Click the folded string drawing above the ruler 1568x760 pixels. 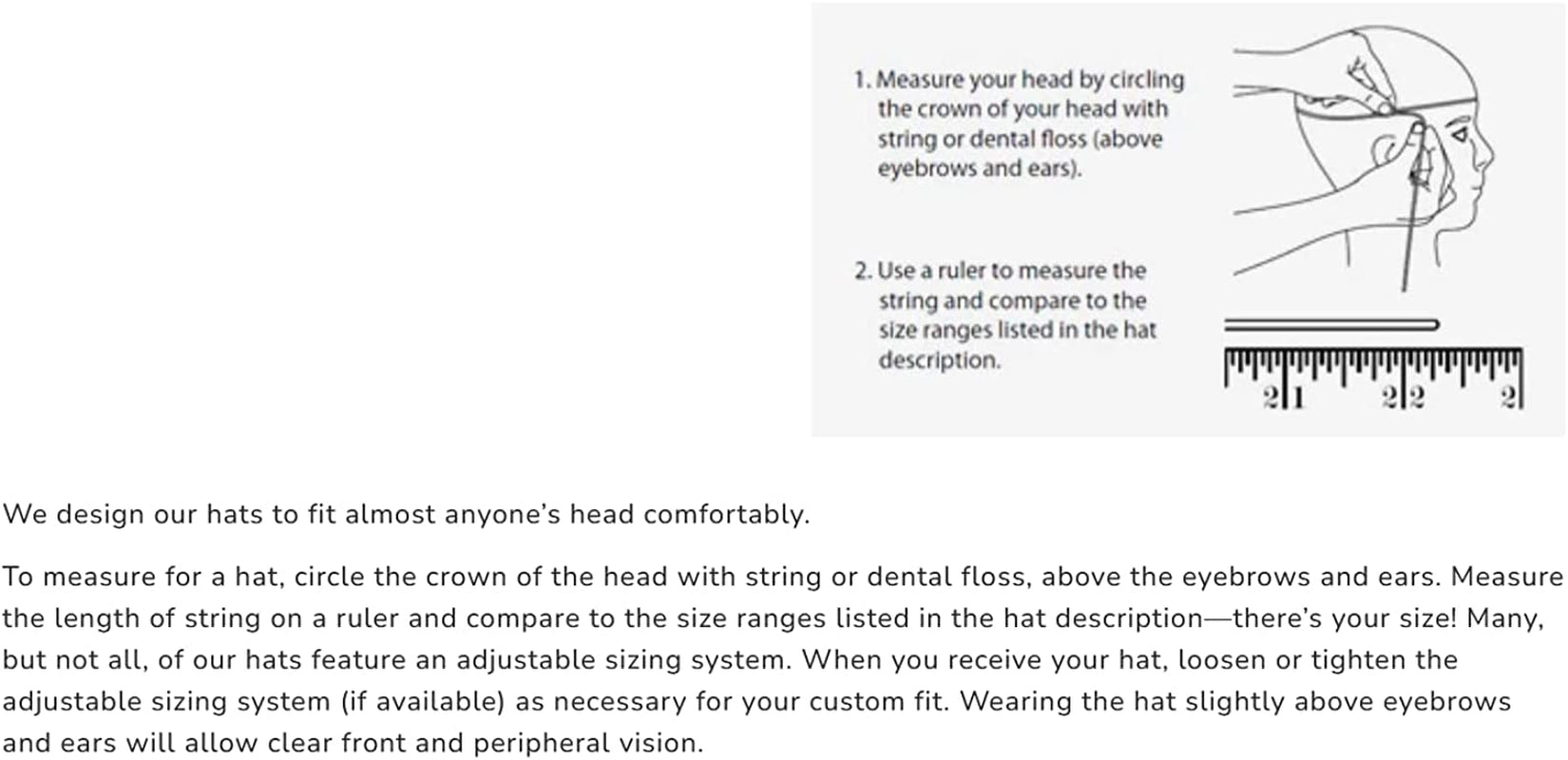click(x=1331, y=326)
